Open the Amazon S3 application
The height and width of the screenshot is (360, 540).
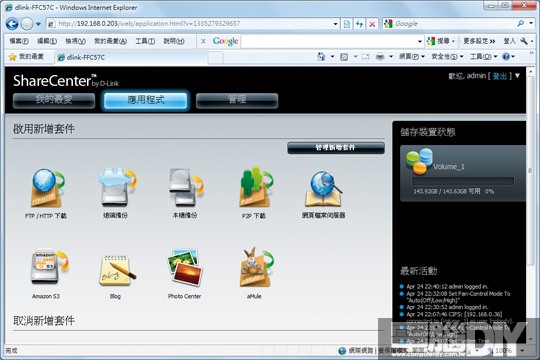click(x=49, y=267)
